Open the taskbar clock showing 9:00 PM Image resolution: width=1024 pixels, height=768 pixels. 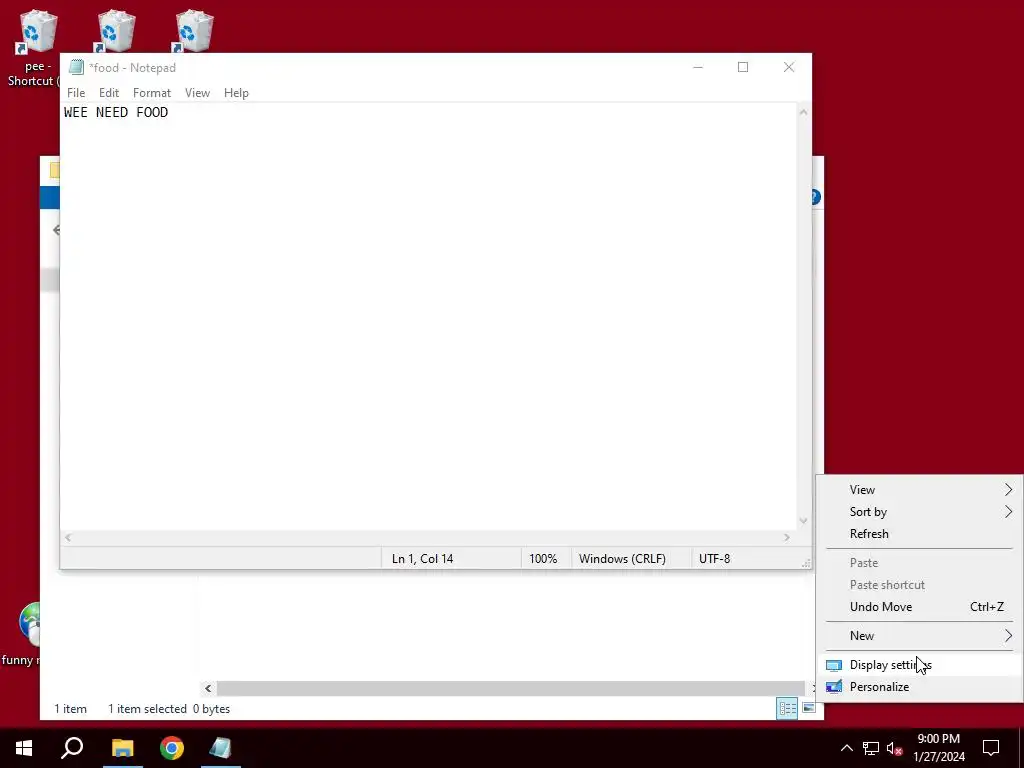point(938,748)
